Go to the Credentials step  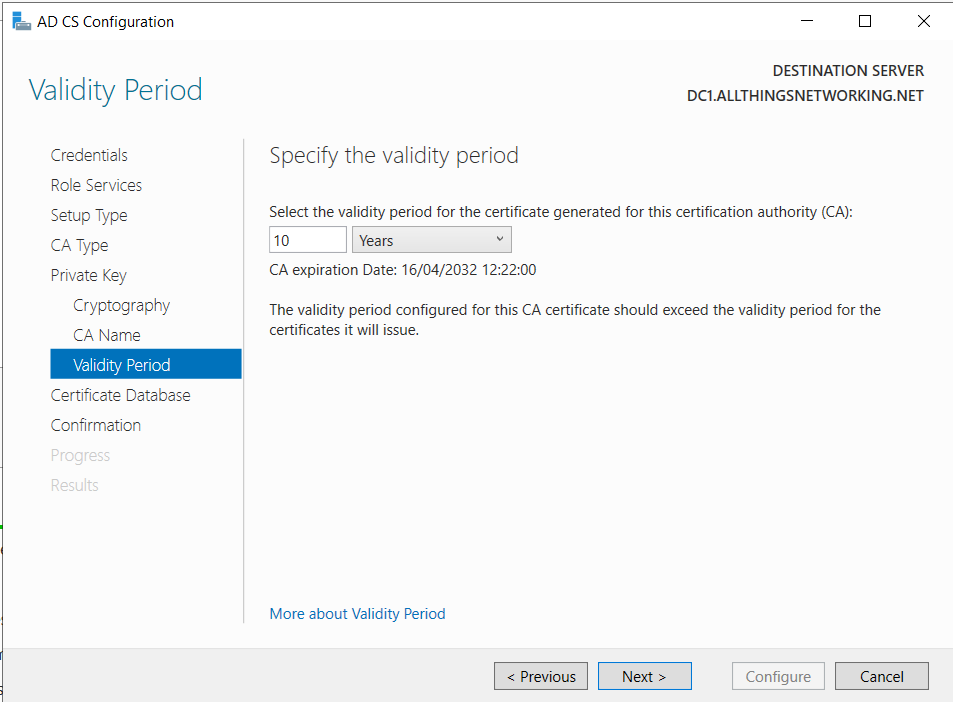(89, 156)
